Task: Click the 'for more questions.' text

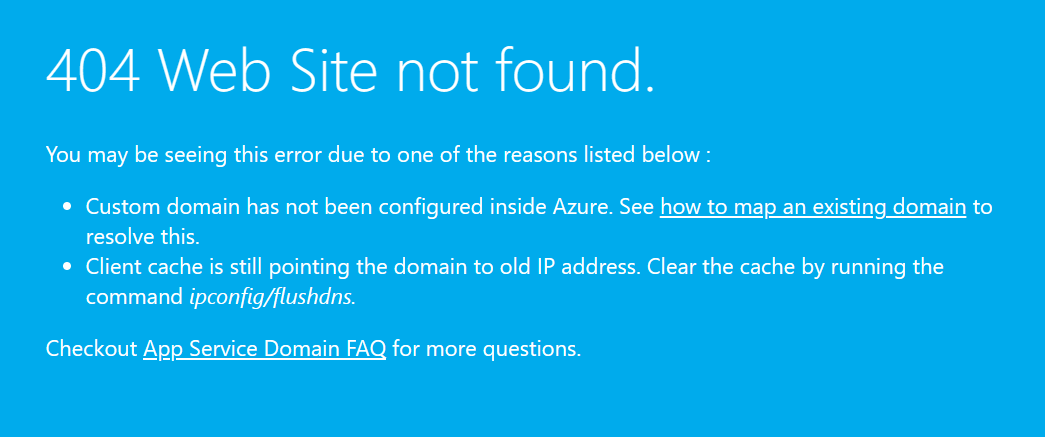Action: [x=486, y=349]
